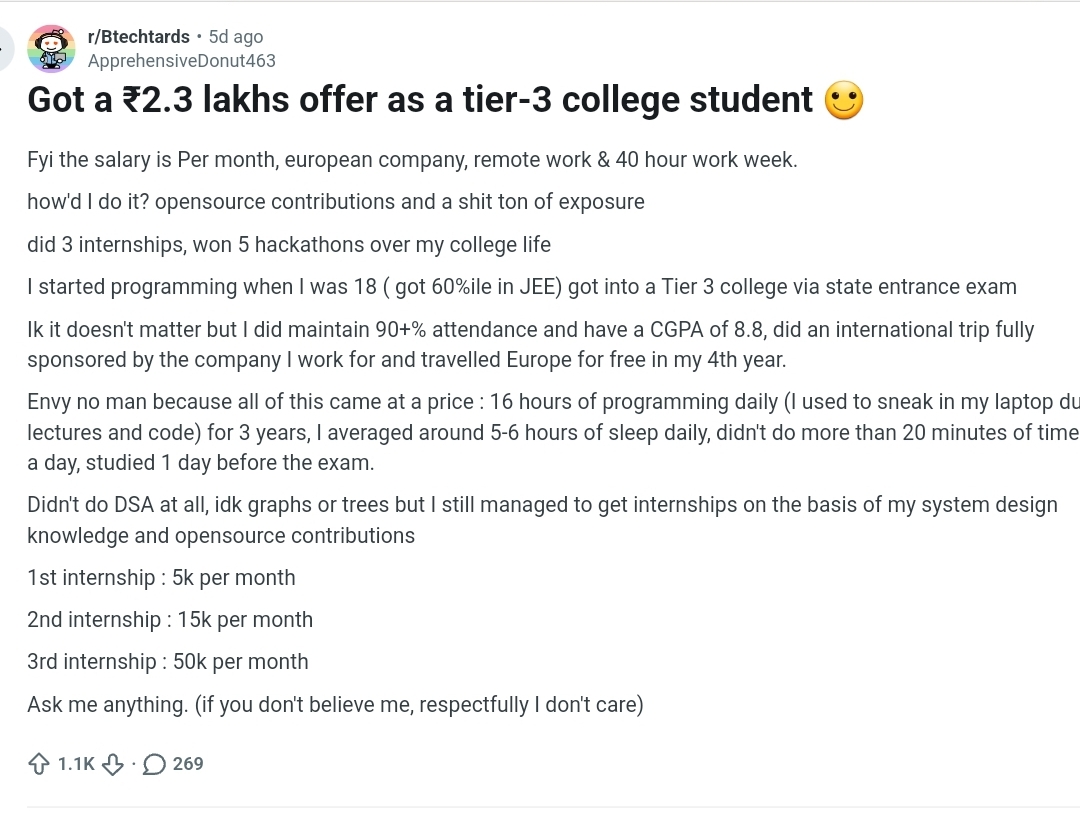Click the "did 3 internships, won 5 hackathons" line
This screenshot has height=830, width=1080.
(289, 245)
